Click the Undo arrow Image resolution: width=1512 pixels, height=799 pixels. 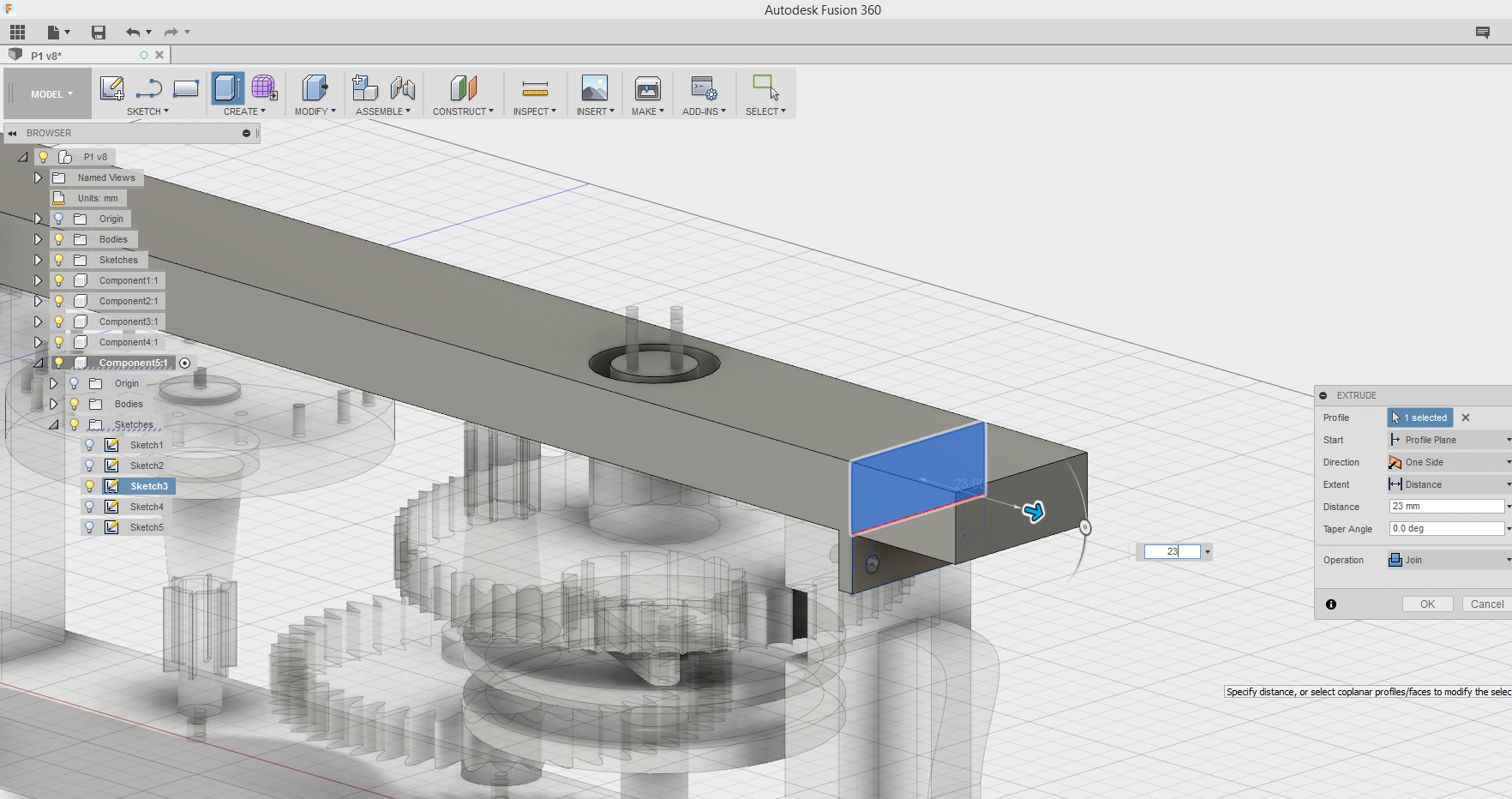pyautogui.click(x=133, y=33)
